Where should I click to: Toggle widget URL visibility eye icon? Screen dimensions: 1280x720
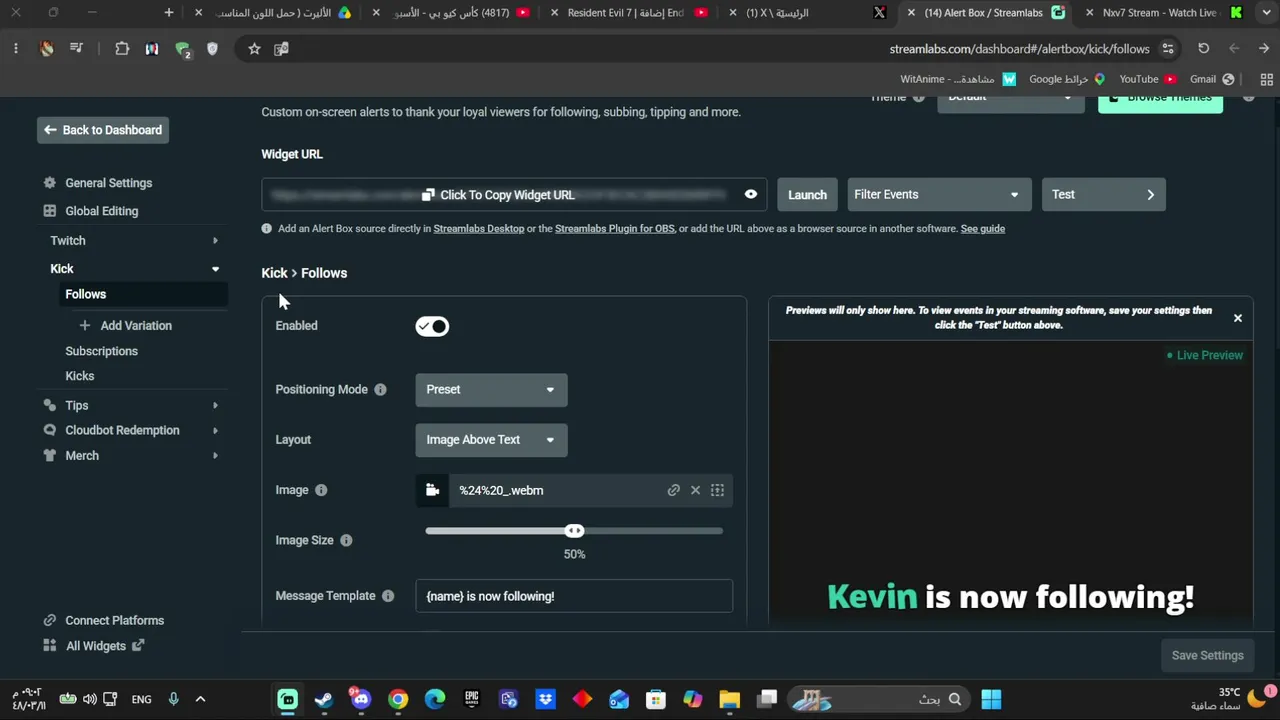(751, 194)
